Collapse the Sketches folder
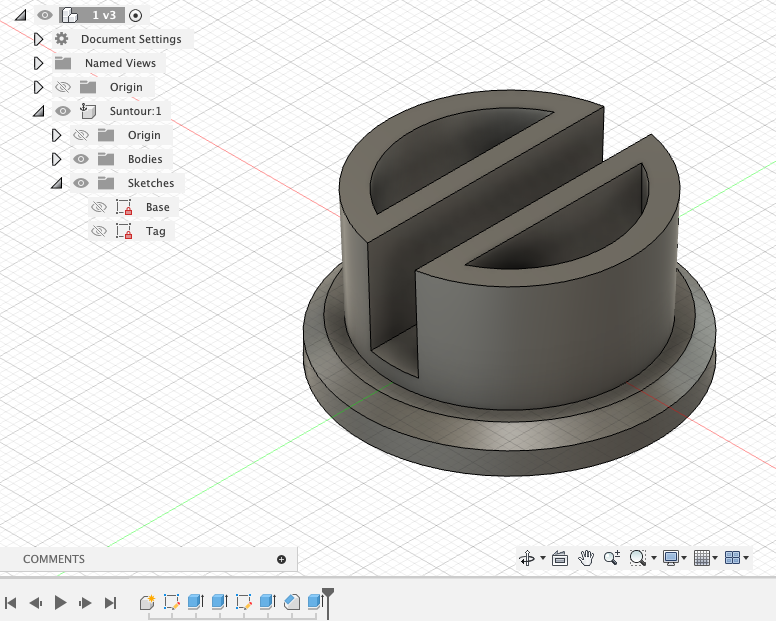This screenshot has width=776, height=621. pos(56,183)
